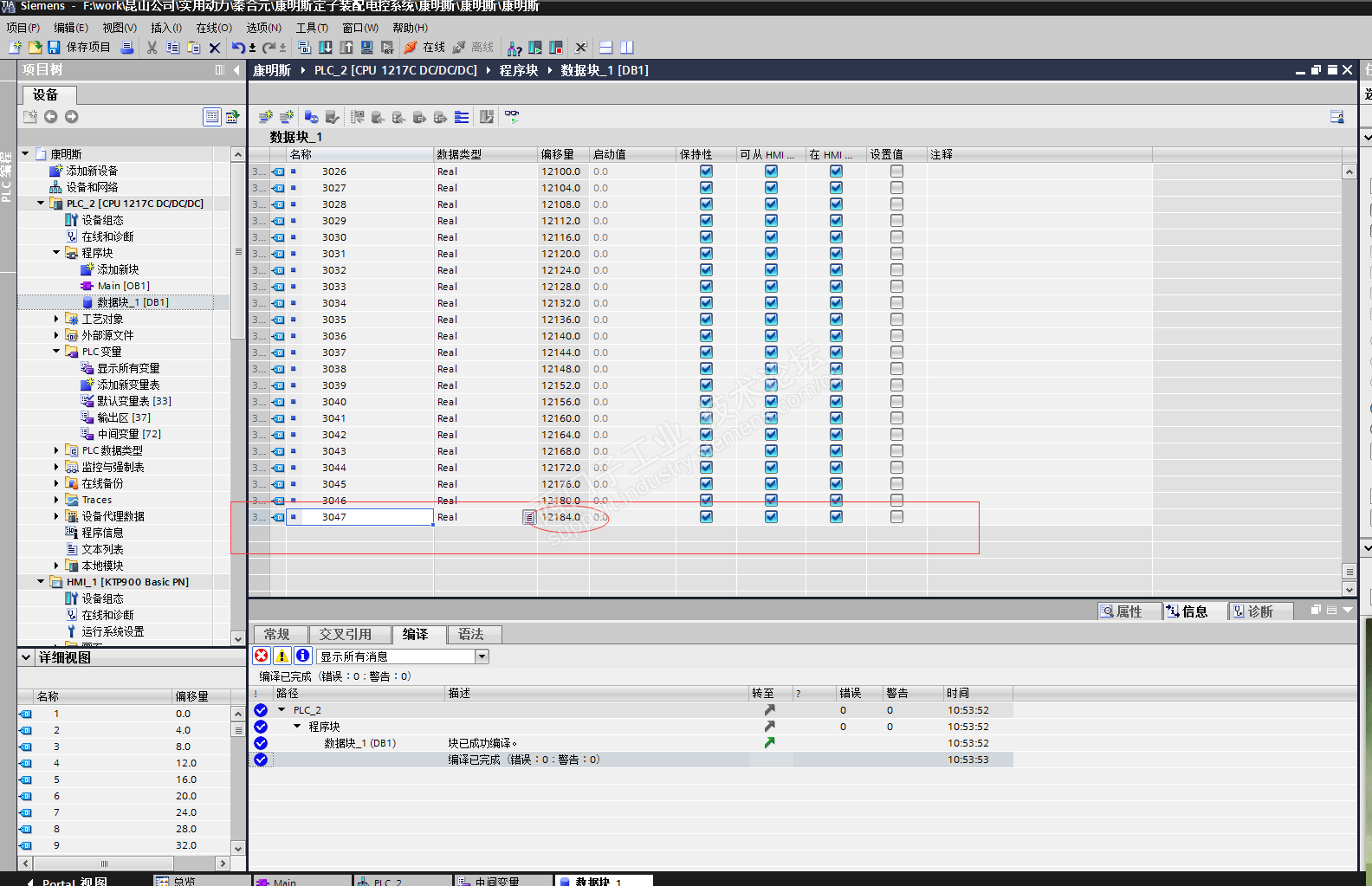Click the Go online (在线) button
Viewport: 1372px width, 886px height.
click(x=424, y=48)
